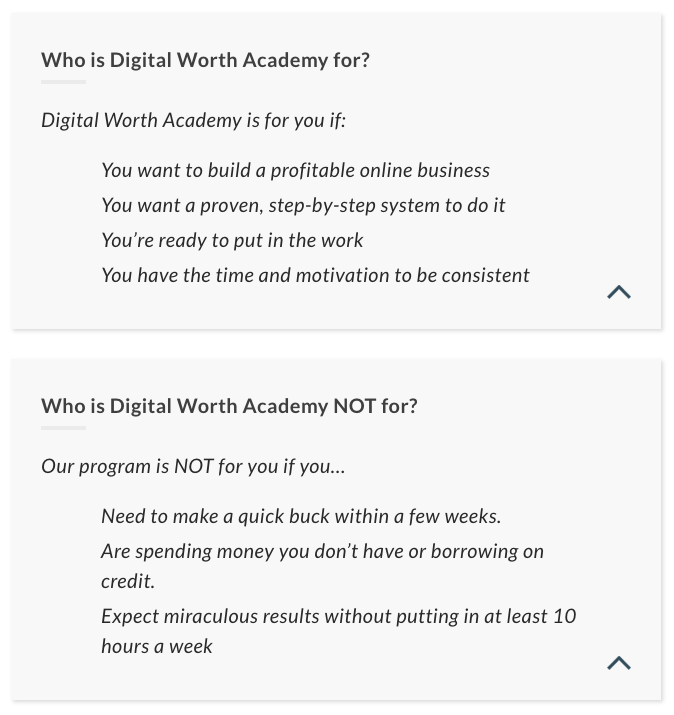Image resolution: width=674 pixels, height=715 pixels.
Task: Click the 'Who is Digital Worth Academy NOT for?' heading
Action: point(229,406)
